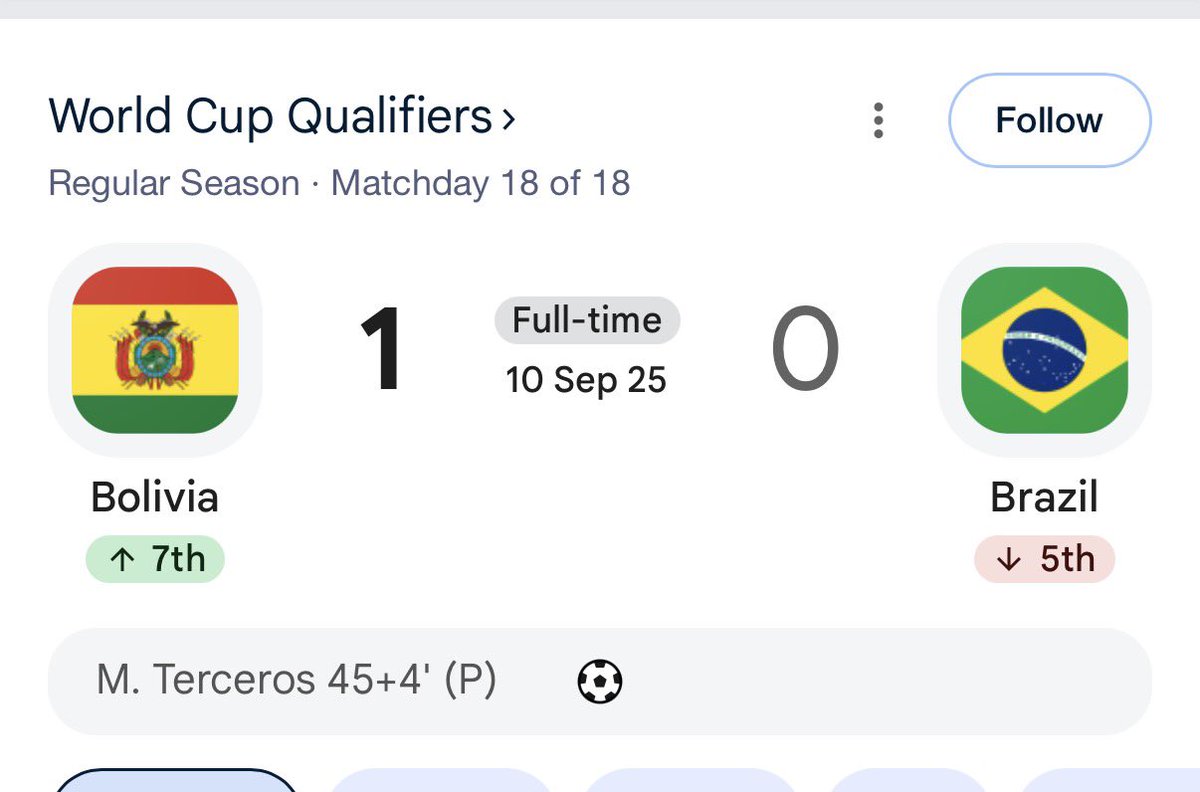
Task: Follow this match with the Follow button
Action: point(1049,120)
